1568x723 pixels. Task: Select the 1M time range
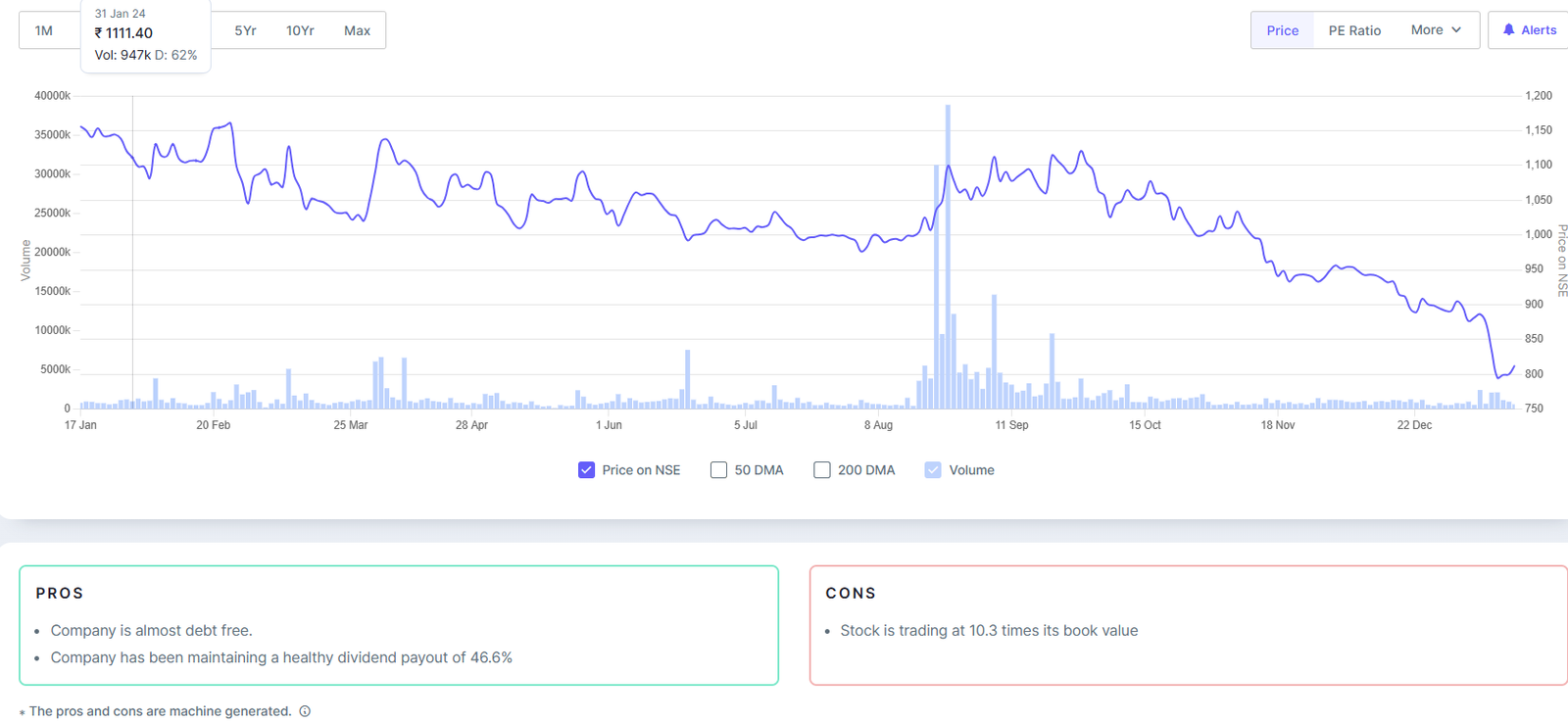click(x=44, y=30)
